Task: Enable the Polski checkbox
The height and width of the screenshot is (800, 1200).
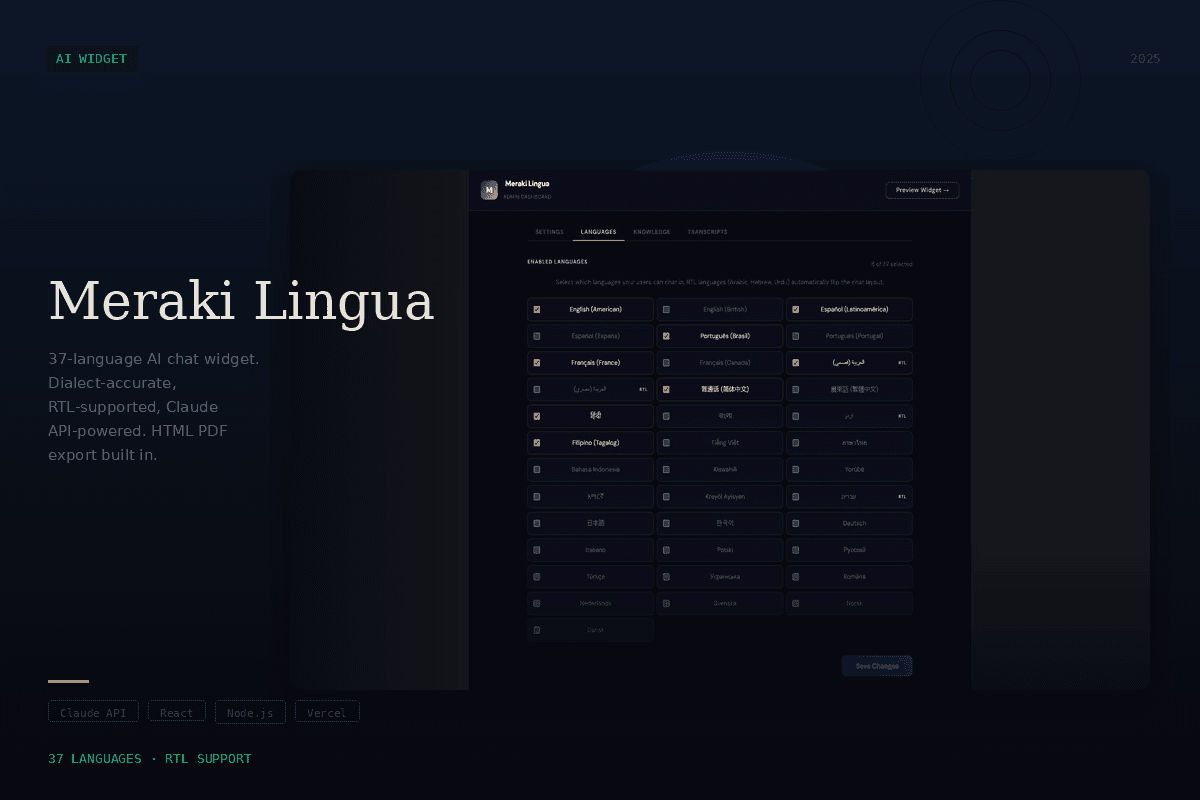Action: pos(666,550)
